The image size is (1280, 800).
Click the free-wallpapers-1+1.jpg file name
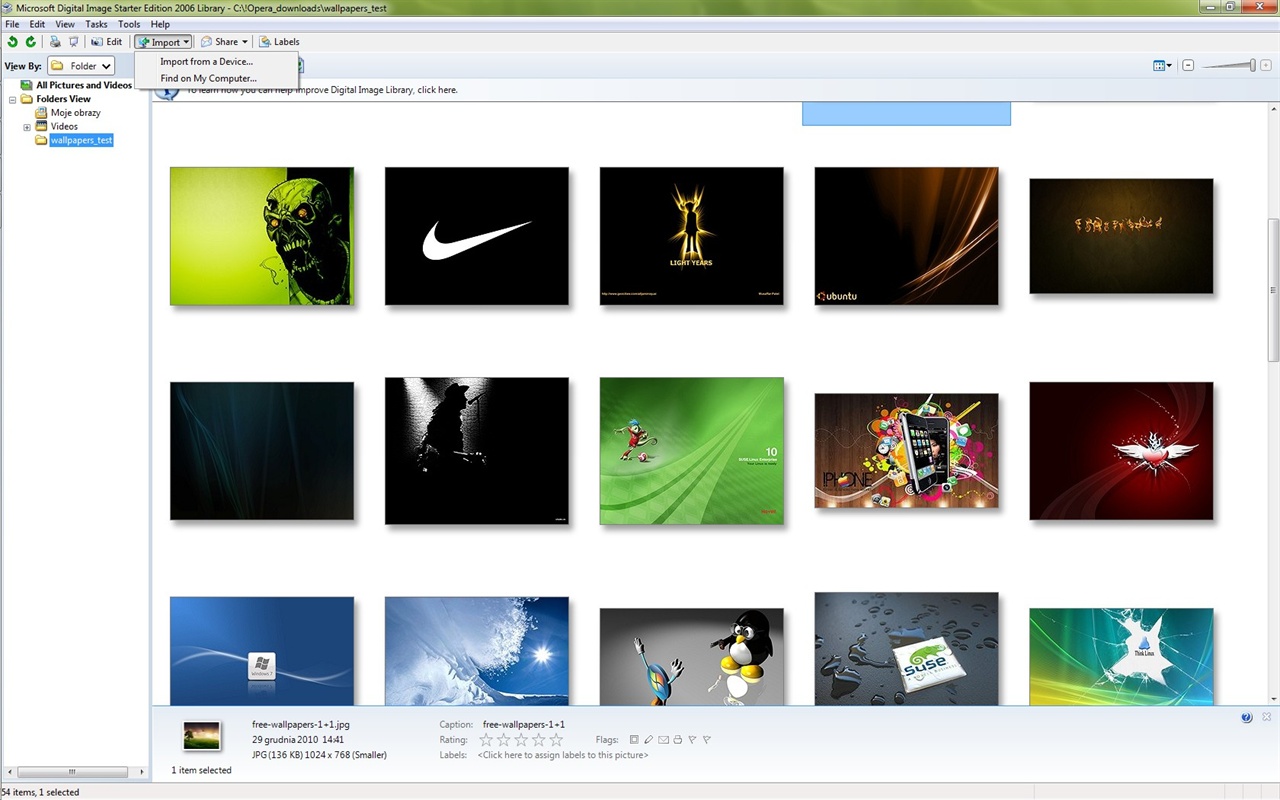pos(301,724)
